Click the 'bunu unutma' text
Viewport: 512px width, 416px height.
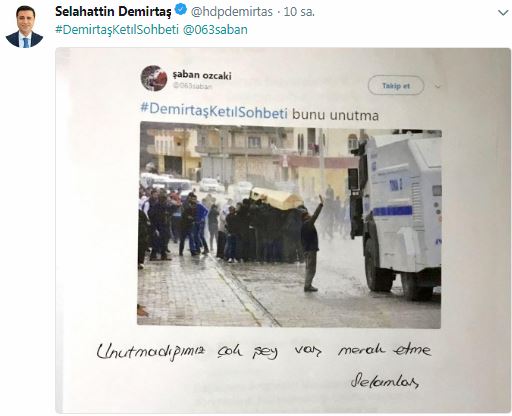[x=335, y=115]
